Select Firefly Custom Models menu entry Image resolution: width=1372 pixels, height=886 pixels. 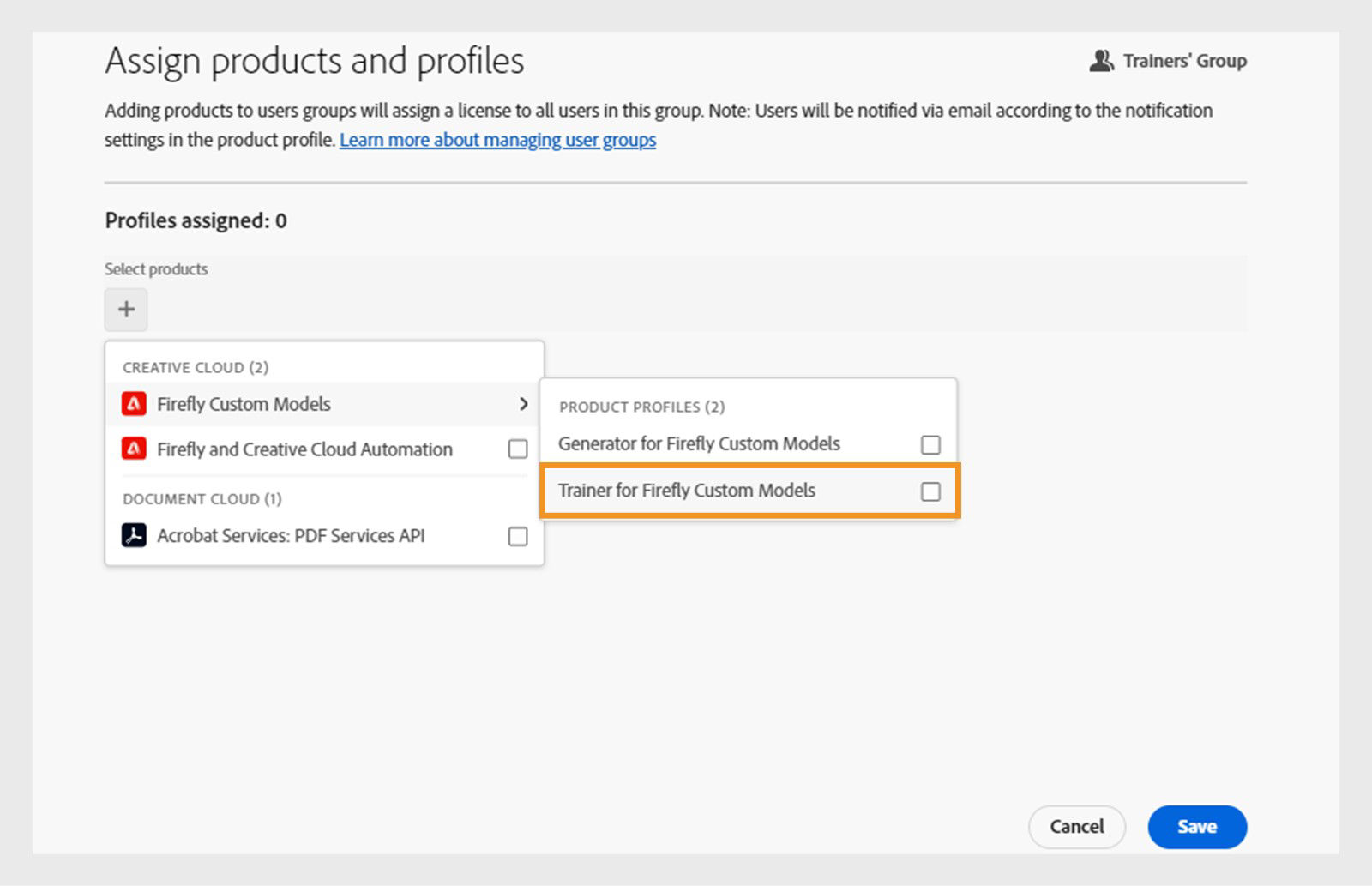click(x=324, y=404)
